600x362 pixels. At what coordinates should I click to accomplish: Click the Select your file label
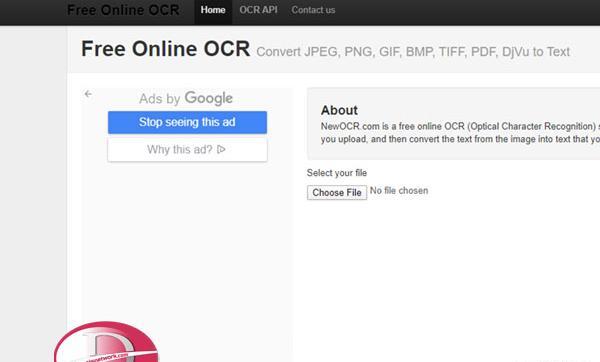pos(337,173)
